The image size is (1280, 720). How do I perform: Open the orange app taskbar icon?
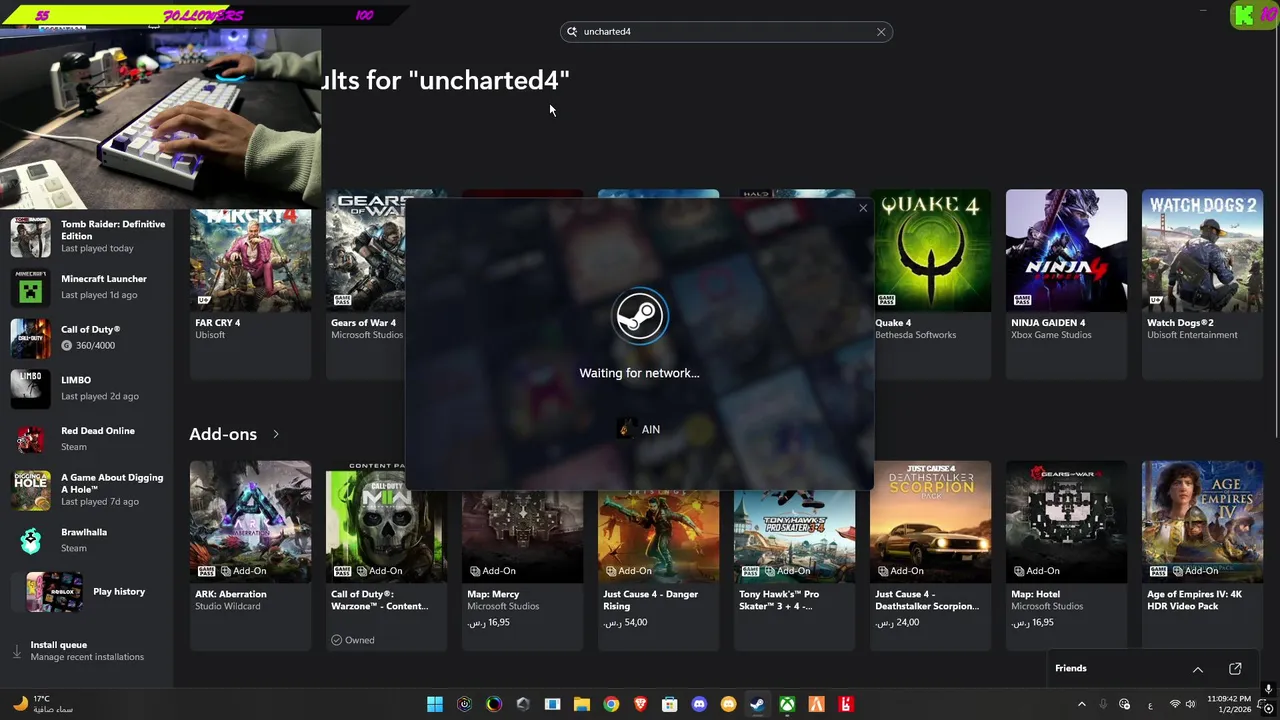[x=816, y=704]
